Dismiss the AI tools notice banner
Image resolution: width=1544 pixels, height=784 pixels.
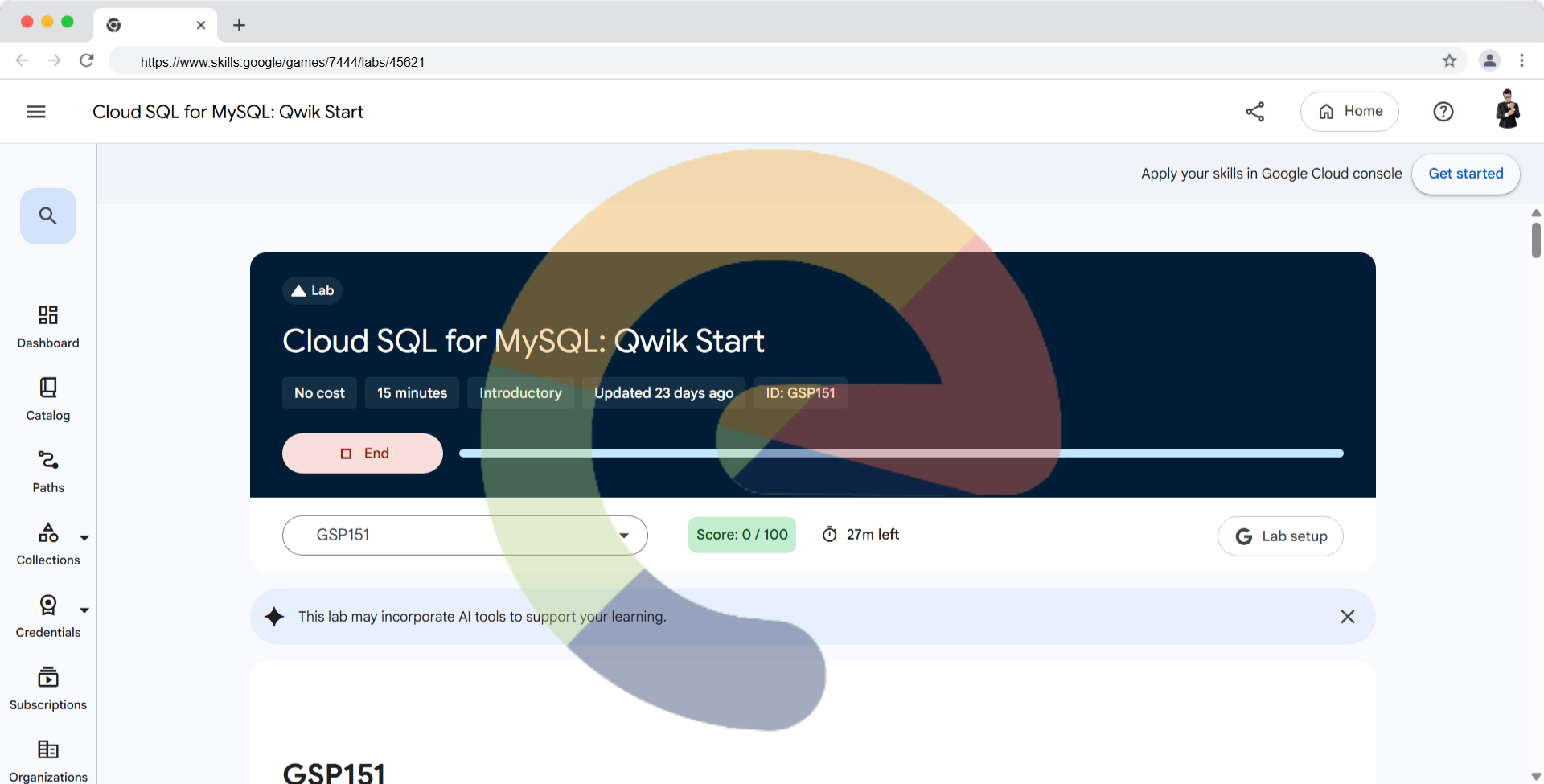tap(1348, 617)
